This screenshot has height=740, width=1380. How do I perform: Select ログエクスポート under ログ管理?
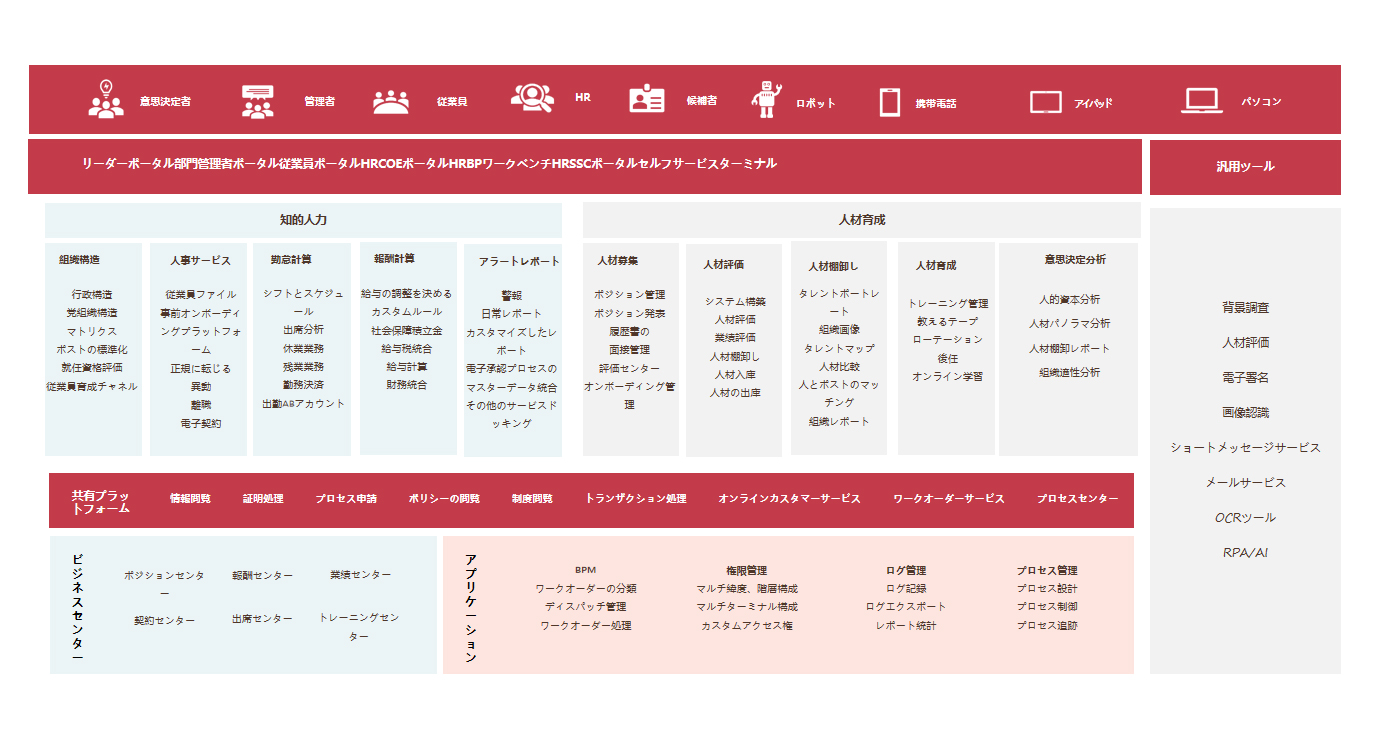tap(906, 607)
